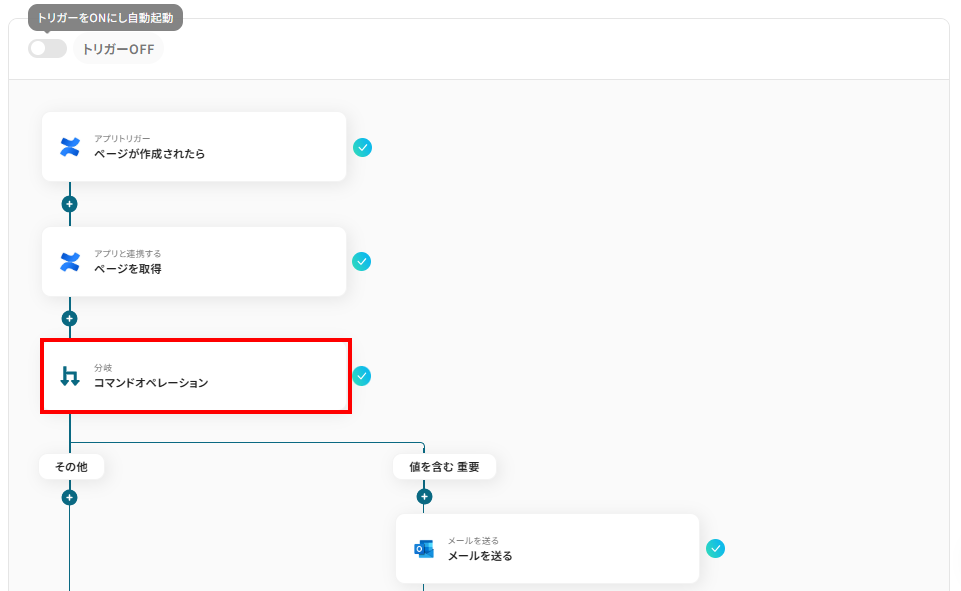Open the メールを送る step card
This screenshot has width=961, height=591.
(547, 549)
